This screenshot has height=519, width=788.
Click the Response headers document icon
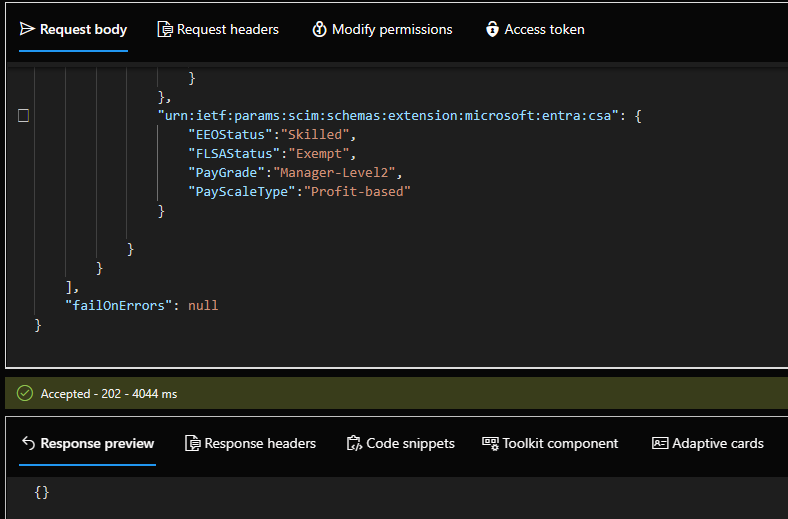tap(193, 443)
